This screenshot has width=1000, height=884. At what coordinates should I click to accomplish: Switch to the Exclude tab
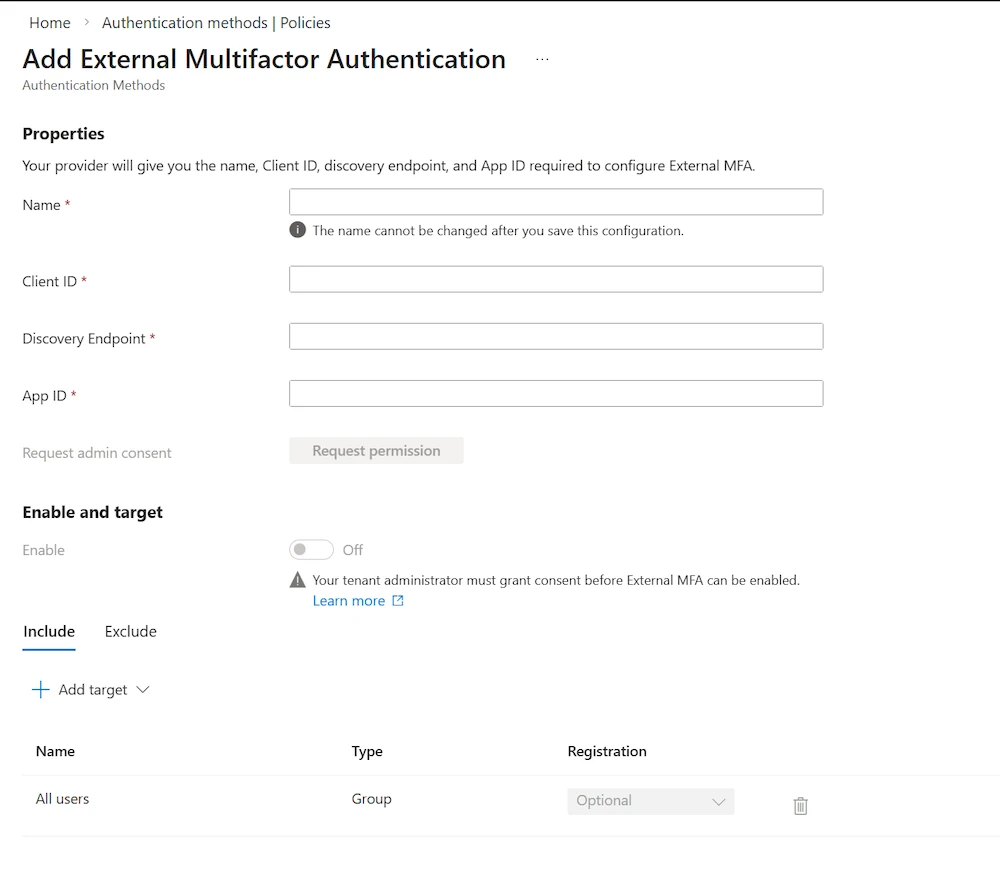(x=131, y=632)
